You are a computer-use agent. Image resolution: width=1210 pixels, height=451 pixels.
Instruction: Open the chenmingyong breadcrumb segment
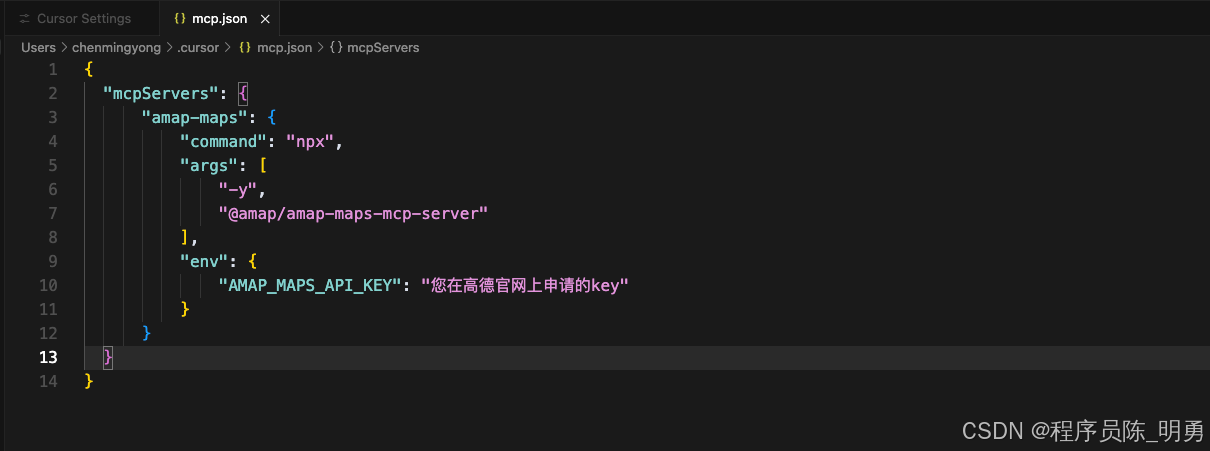click(x=117, y=47)
